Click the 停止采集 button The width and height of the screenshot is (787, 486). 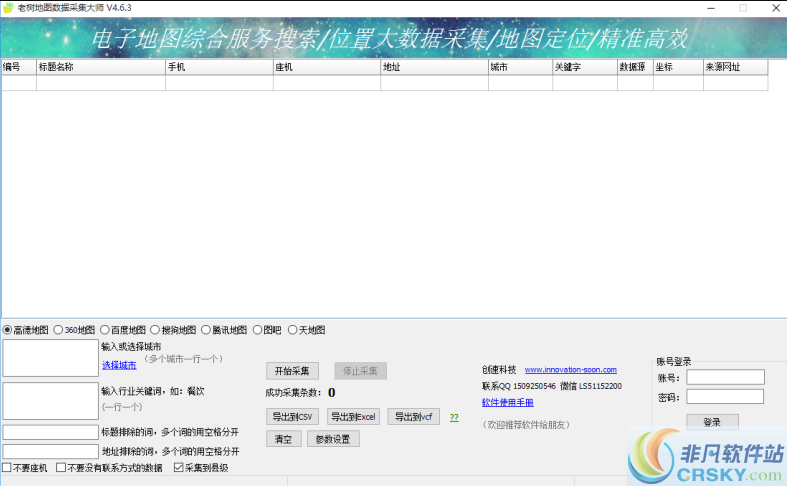[x=360, y=371]
